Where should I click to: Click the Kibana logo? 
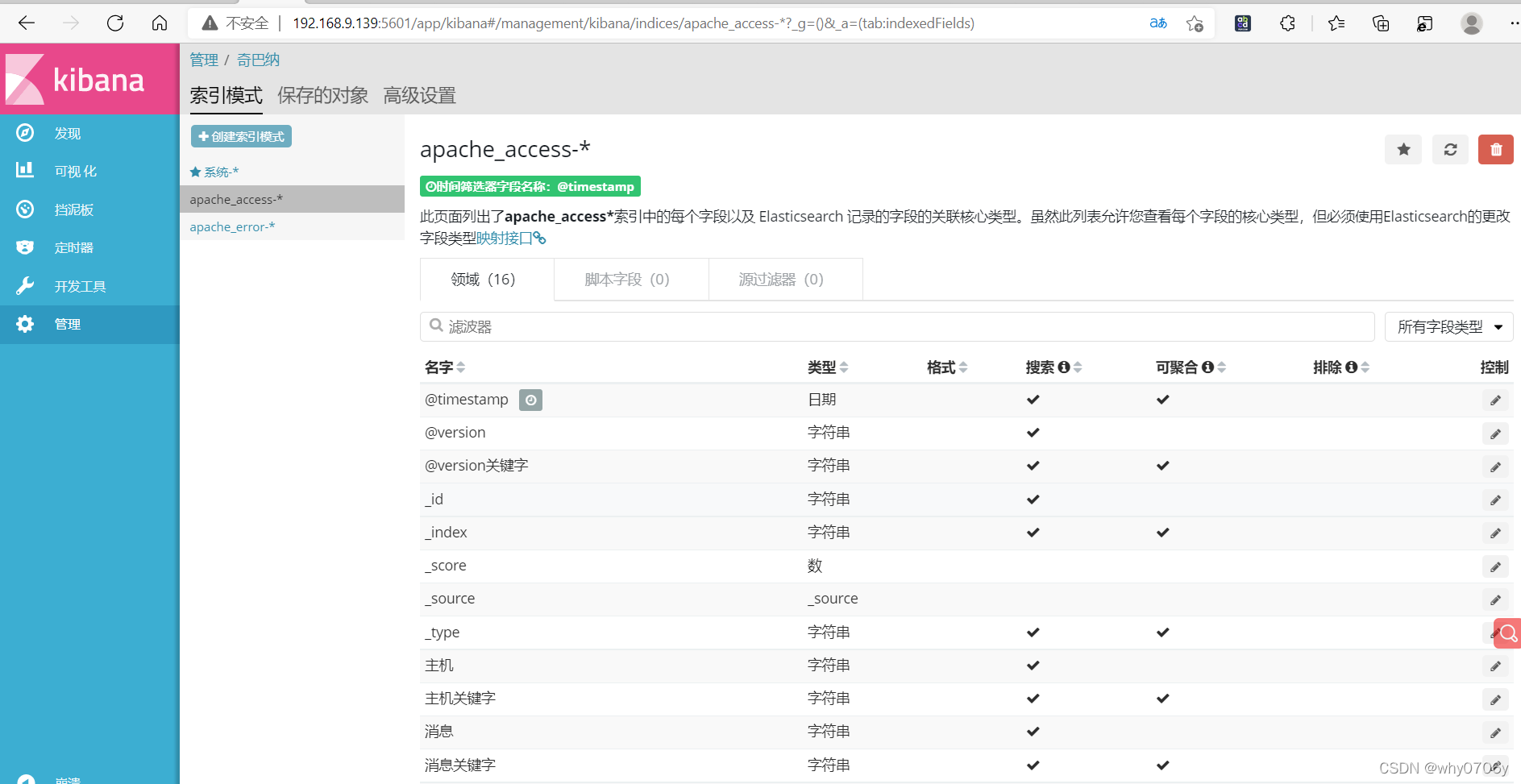coord(89,79)
